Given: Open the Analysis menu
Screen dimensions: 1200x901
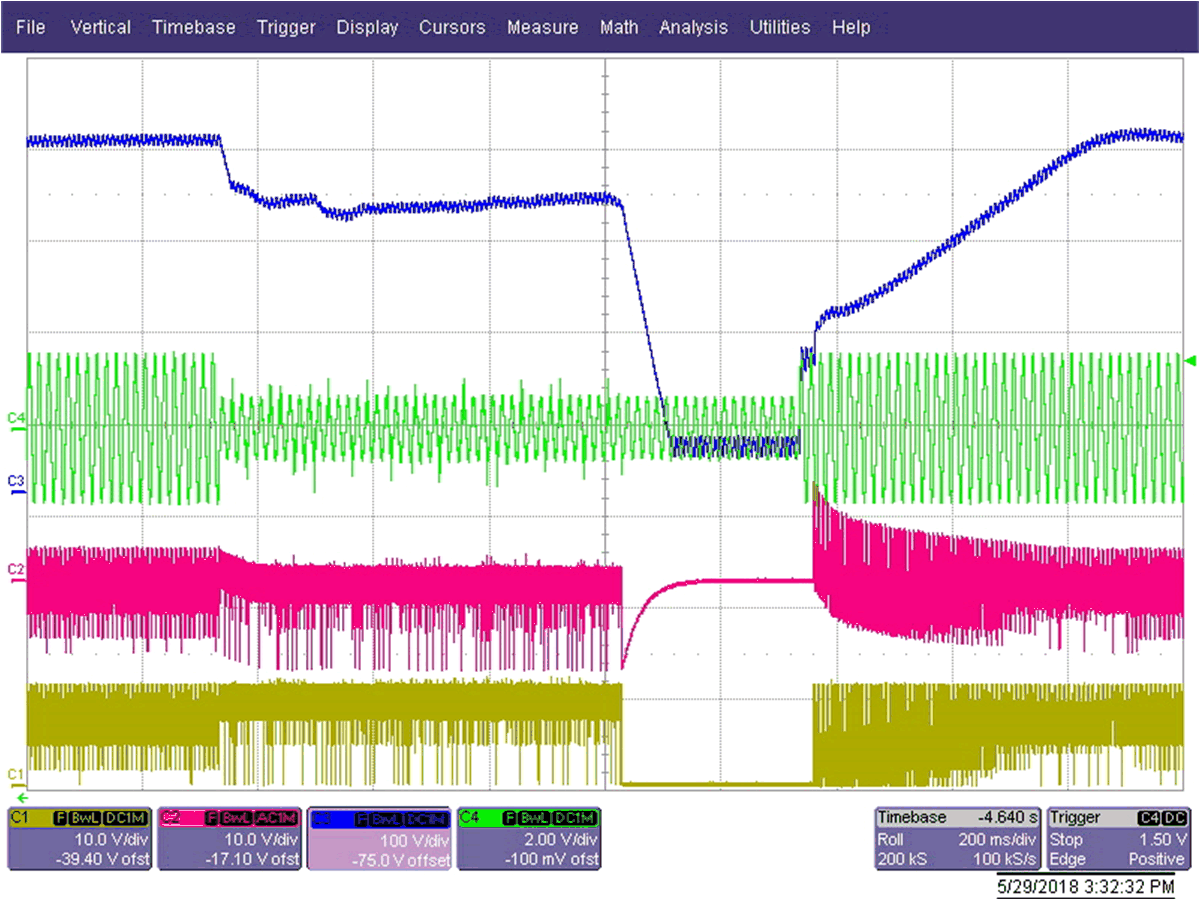Looking at the screenshot, I should (x=693, y=27).
